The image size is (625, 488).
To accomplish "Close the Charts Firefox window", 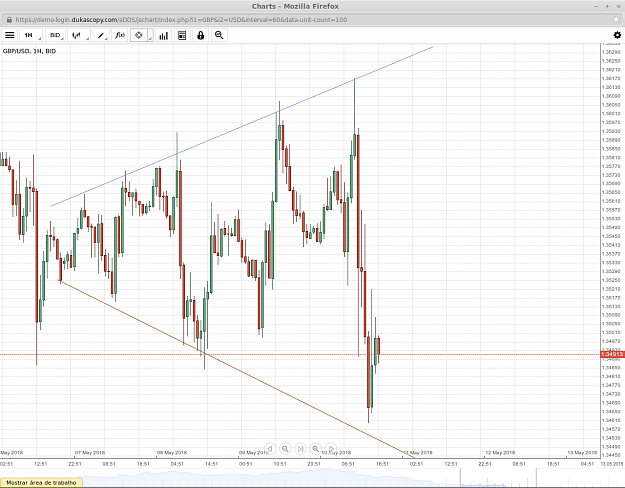I will coord(619,6).
